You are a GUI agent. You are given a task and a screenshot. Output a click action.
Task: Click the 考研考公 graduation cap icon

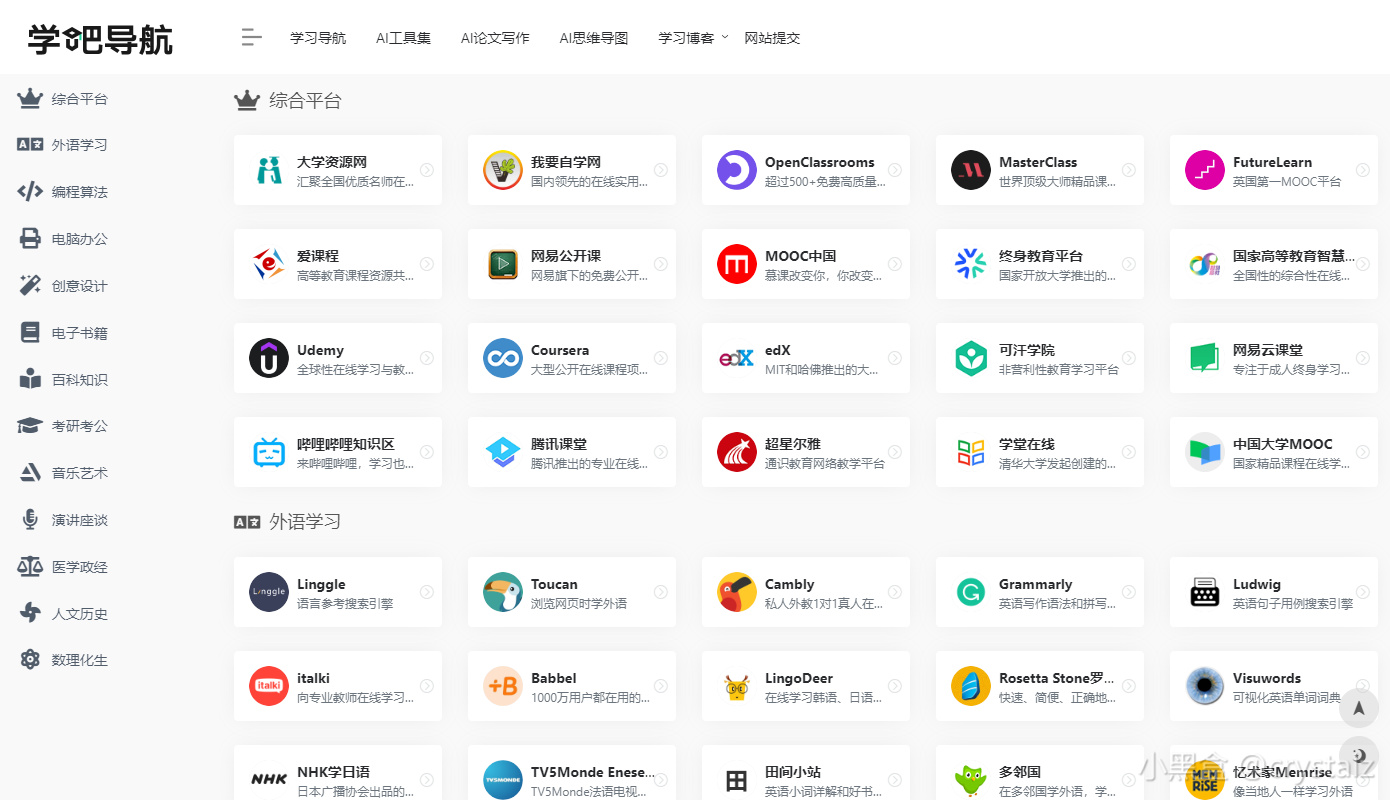[x=28, y=425]
